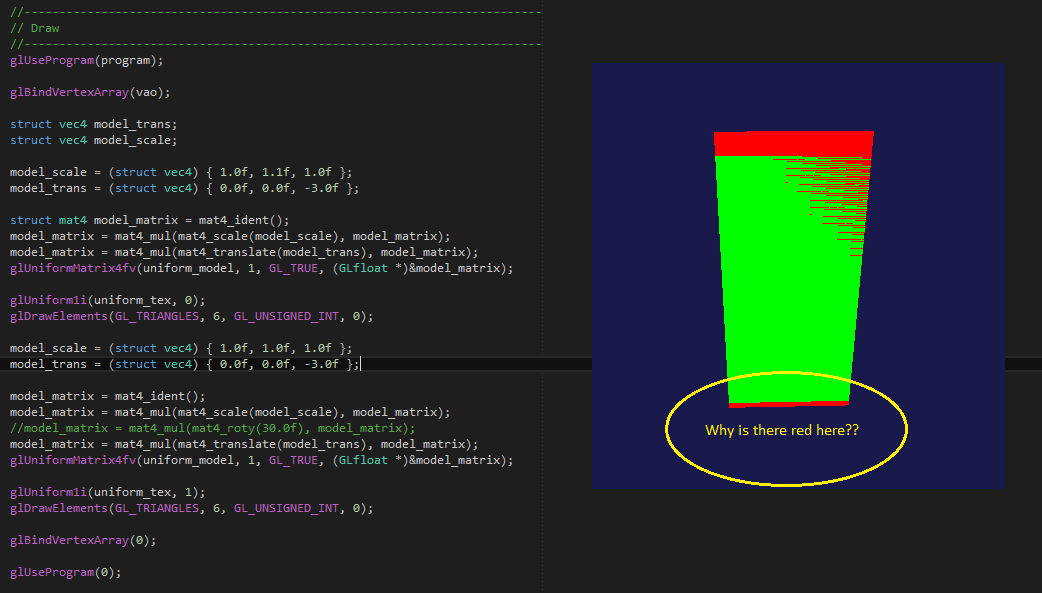1042x593 pixels.
Task: Click the solid red band atop the quad
Action: coord(793,143)
